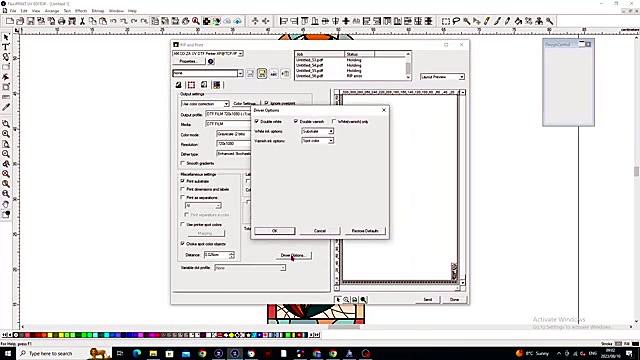Click the Distance value input field
Viewport: 640px width, 360px height.
point(216,255)
